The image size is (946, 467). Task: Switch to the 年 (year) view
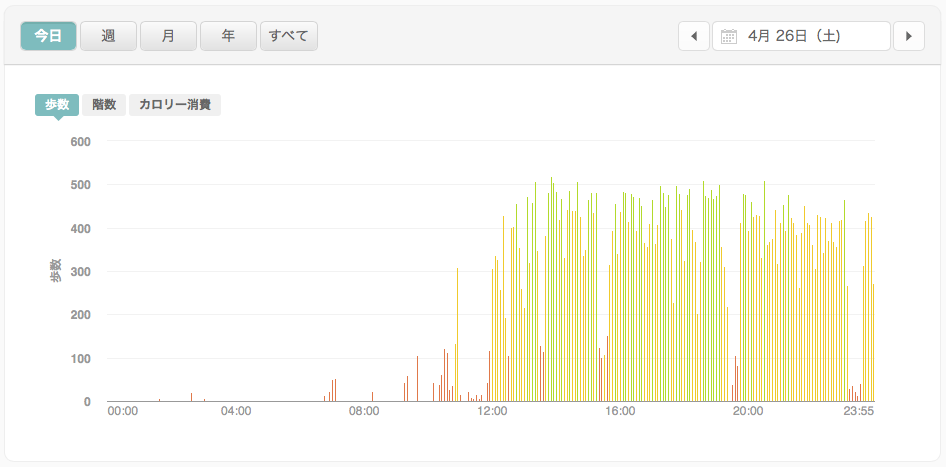(228, 36)
